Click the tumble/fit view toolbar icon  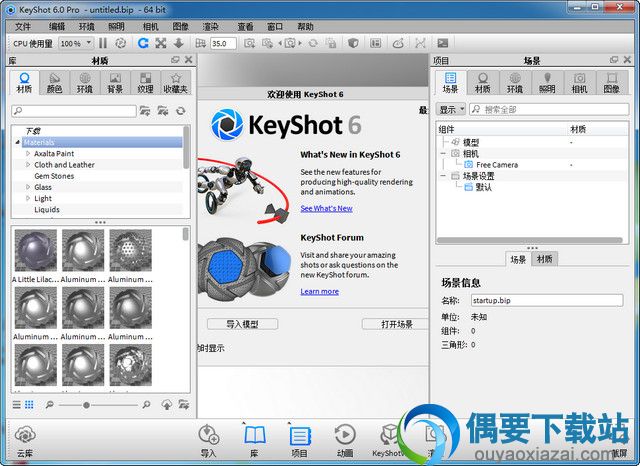[x=161, y=43]
